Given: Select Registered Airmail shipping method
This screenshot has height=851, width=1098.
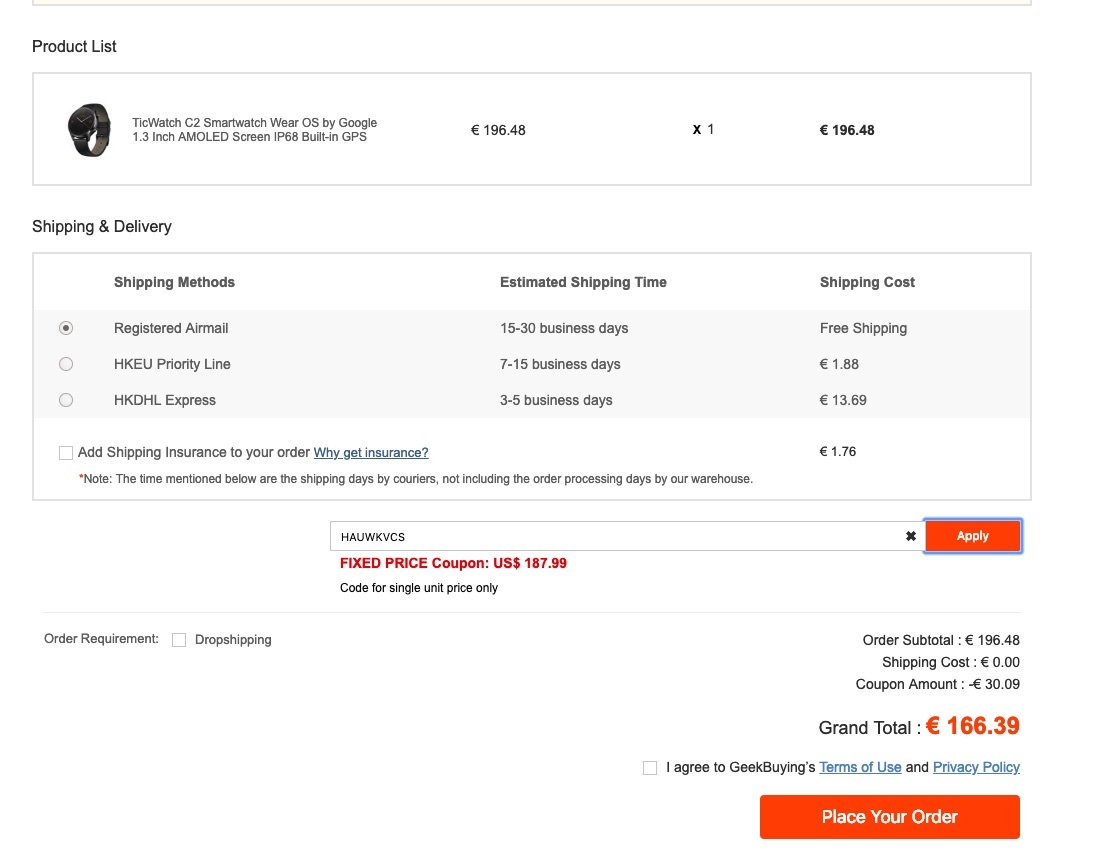Looking at the screenshot, I should [66, 328].
